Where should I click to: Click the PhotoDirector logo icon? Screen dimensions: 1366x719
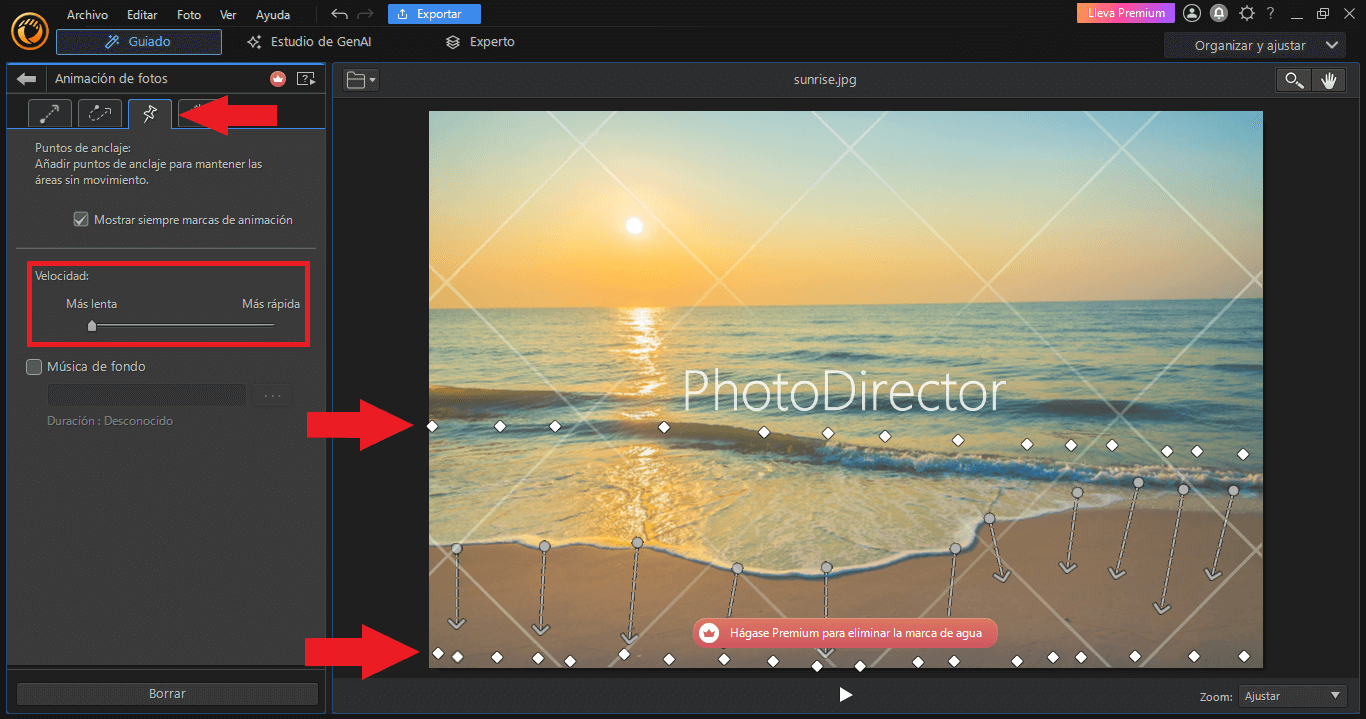30,33
